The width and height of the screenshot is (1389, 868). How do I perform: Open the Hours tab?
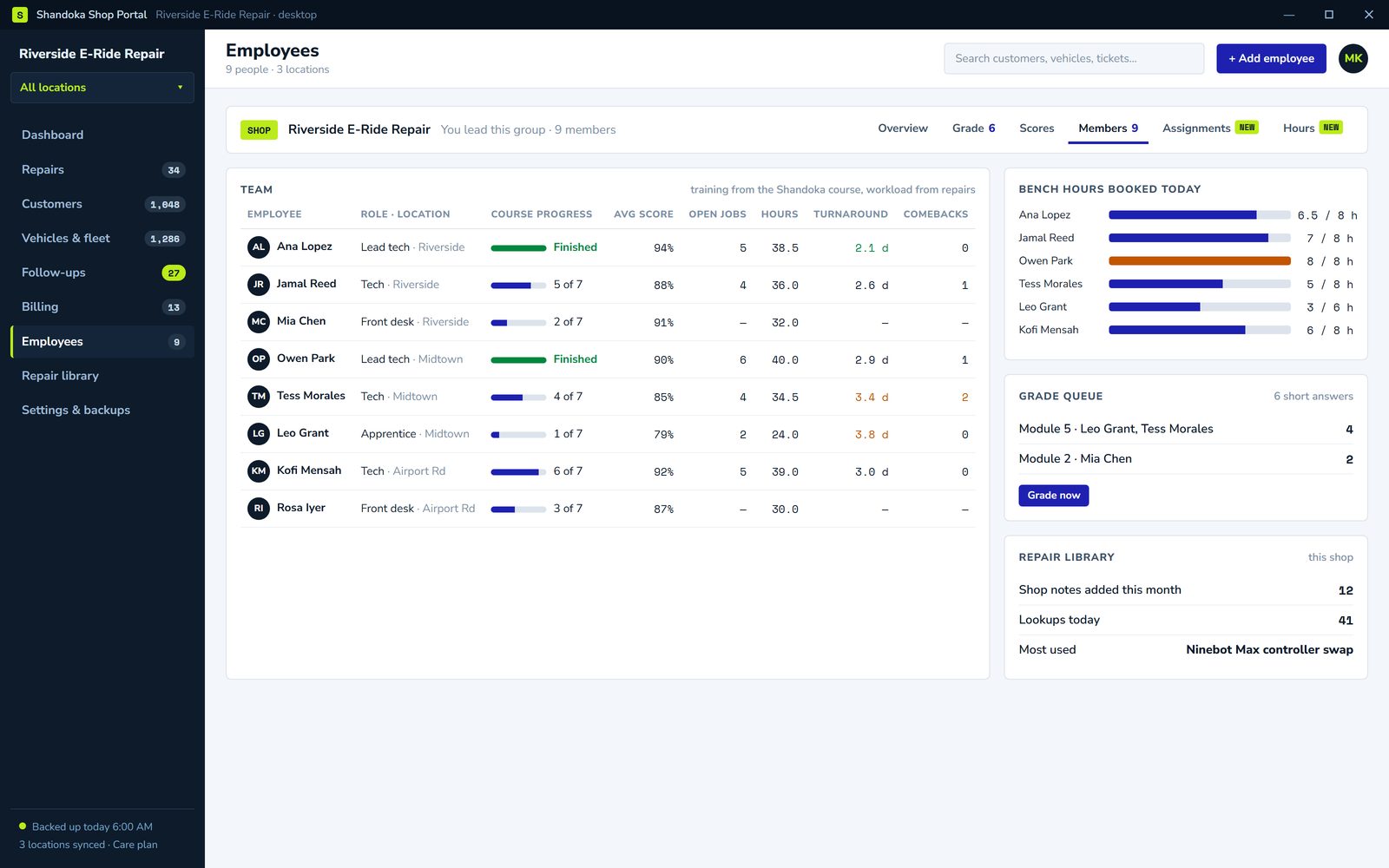click(1313, 128)
